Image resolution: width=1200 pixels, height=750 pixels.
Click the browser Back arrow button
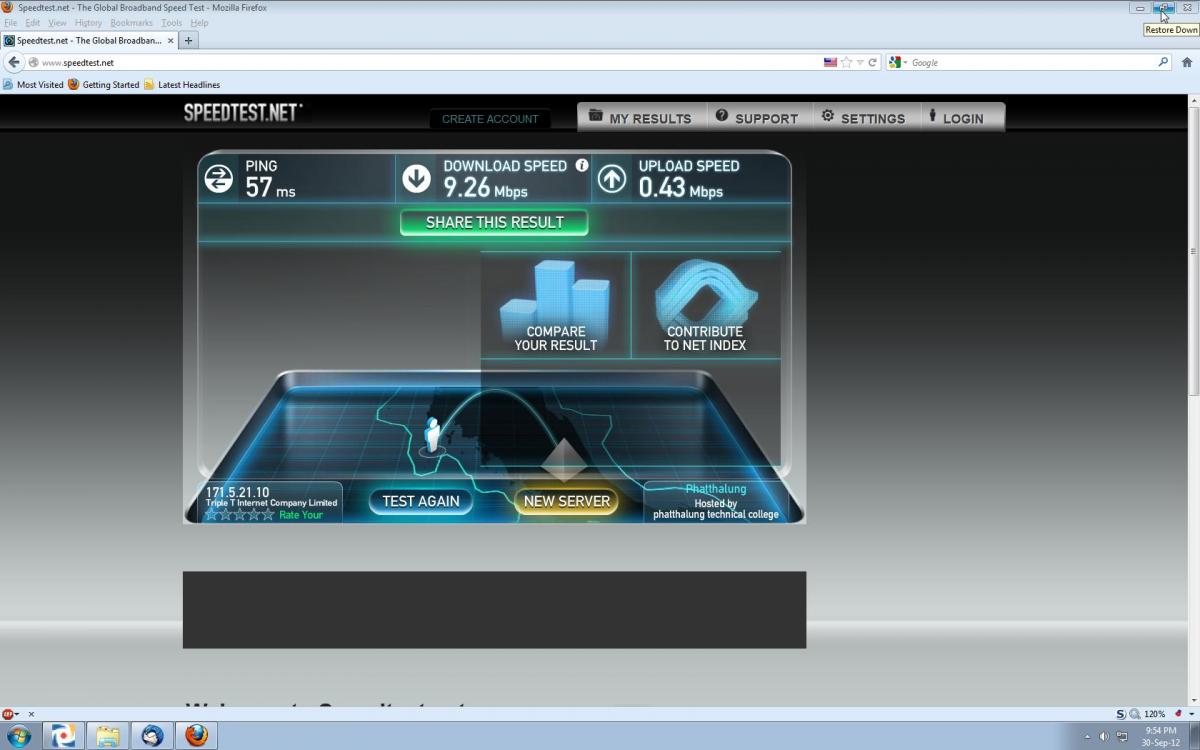[x=13, y=62]
